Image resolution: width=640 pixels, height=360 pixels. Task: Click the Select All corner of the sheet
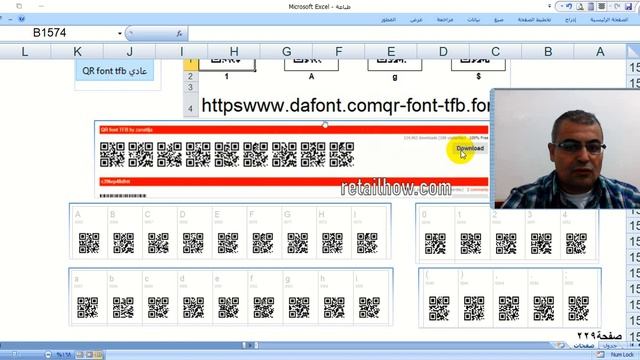point(633,51)
